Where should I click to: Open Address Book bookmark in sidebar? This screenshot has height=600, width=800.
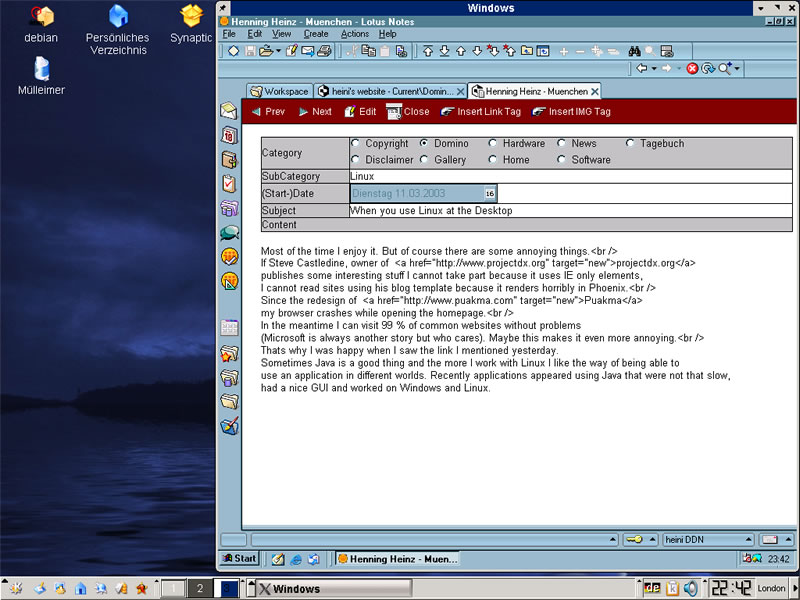click(230, 160)
